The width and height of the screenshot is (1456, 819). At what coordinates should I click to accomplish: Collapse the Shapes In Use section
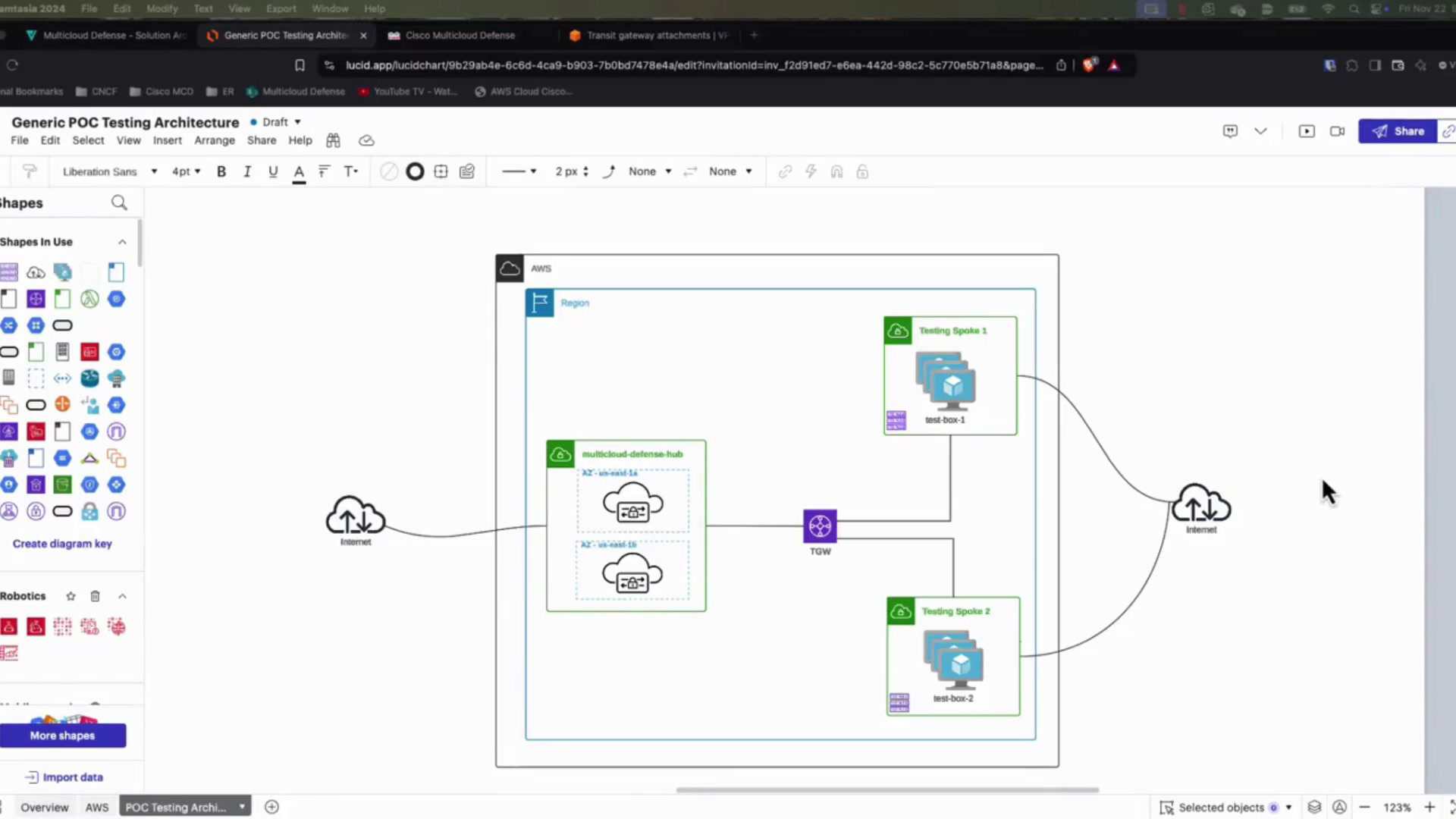pyautogui.click(x=122, y=242)
